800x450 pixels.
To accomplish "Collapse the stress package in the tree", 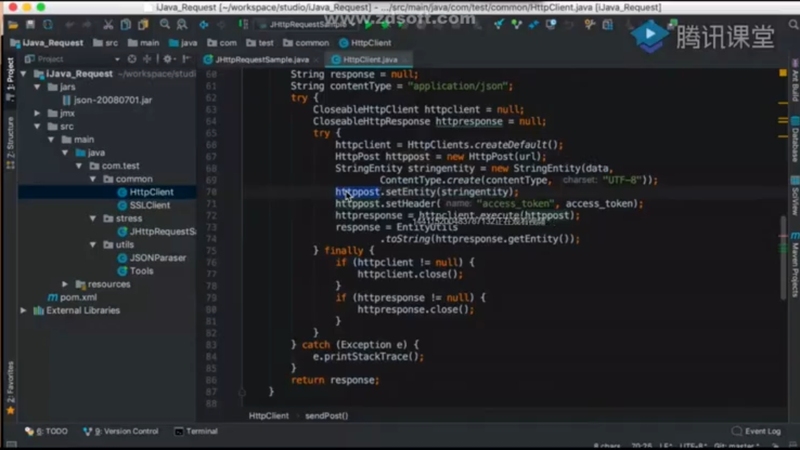I will click(93, 218).
